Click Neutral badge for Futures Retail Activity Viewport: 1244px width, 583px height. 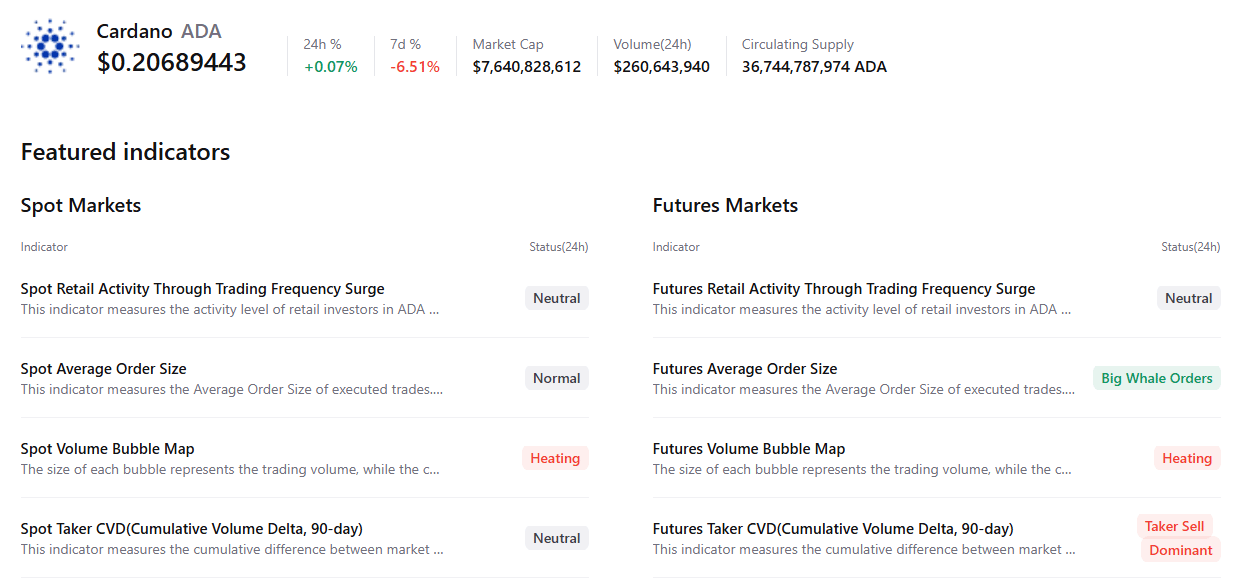[1189, 298]
